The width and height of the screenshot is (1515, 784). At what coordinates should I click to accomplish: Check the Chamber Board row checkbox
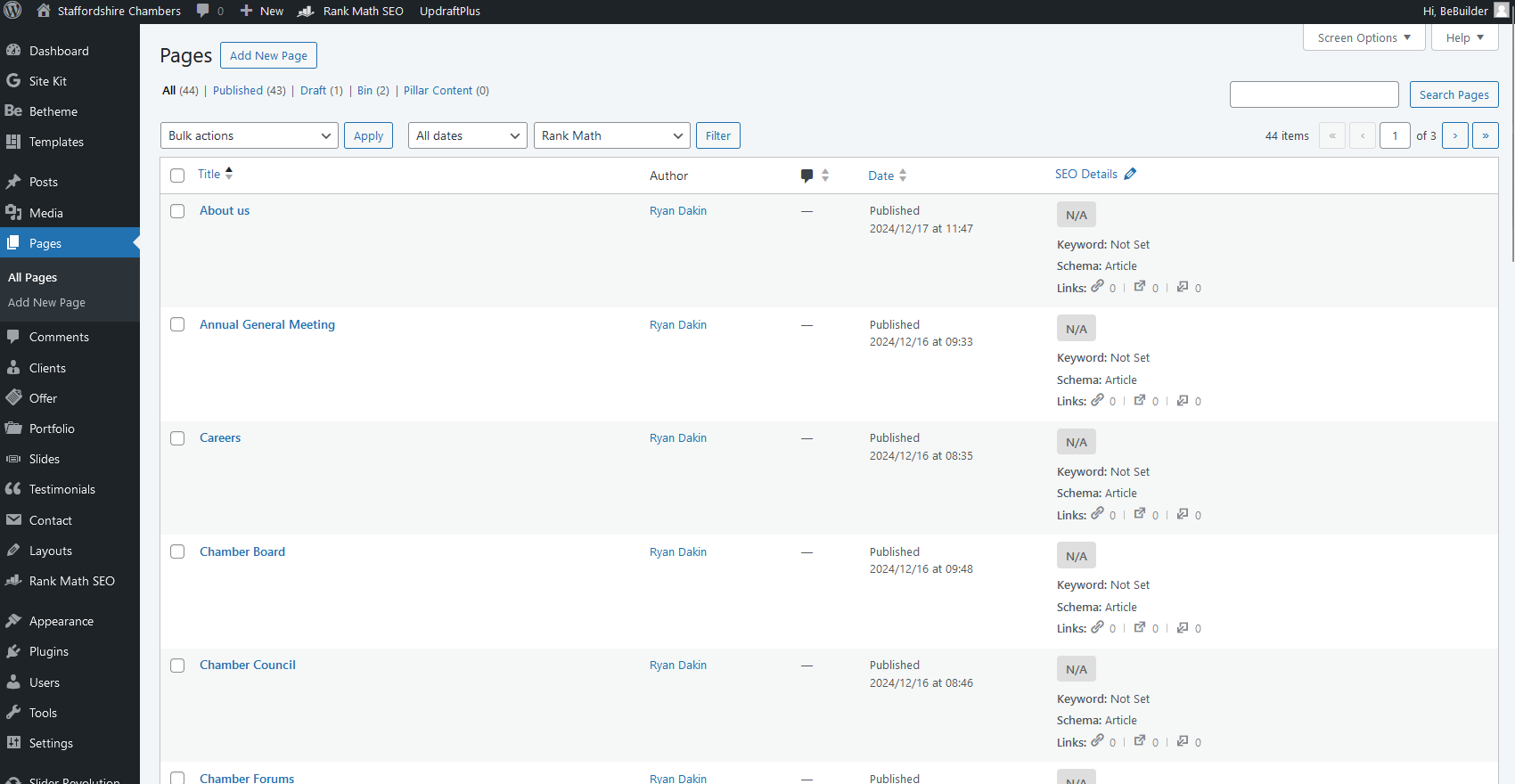(x=177, y=551)
